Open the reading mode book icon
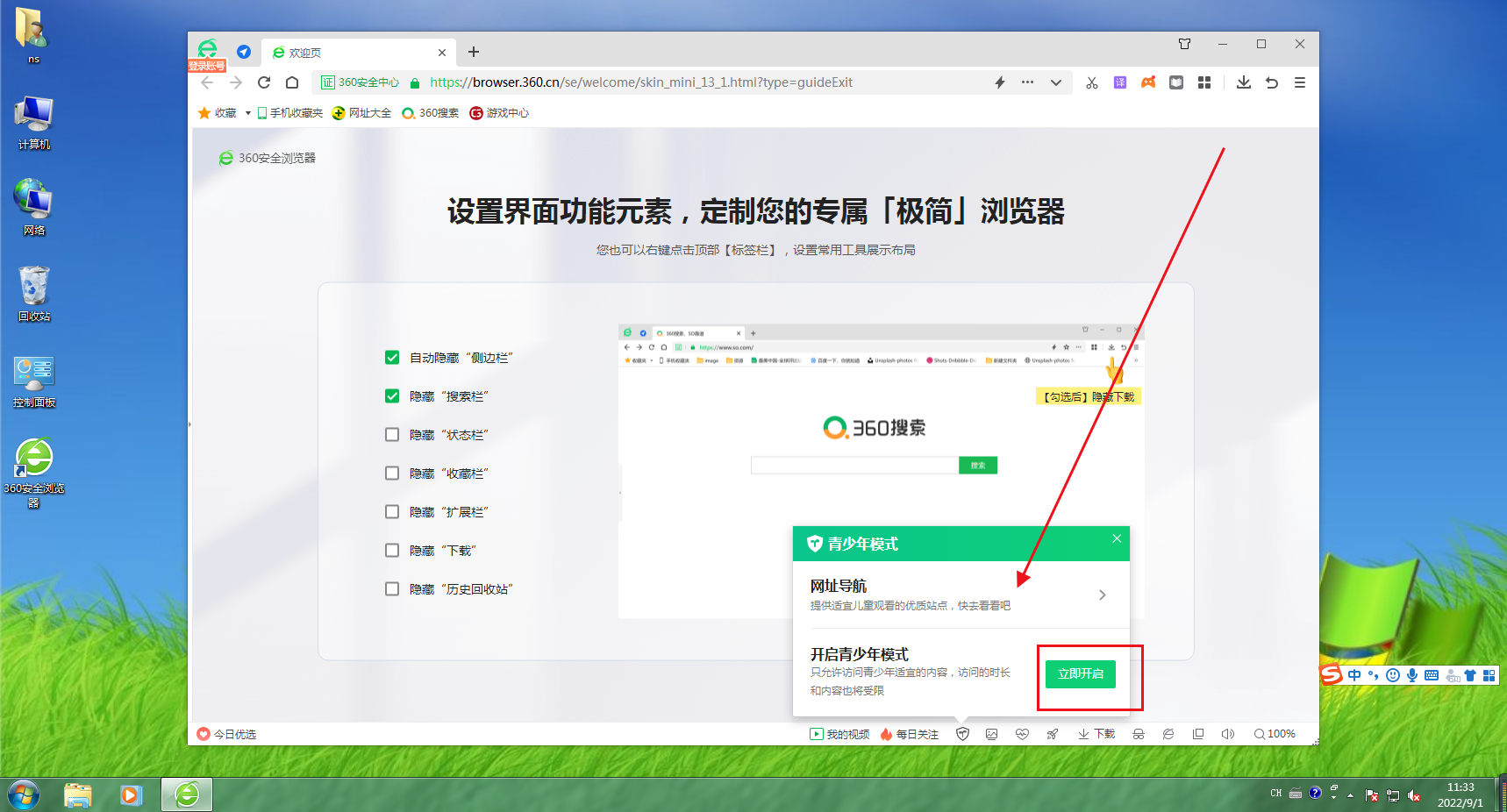 click(x=1176, y=82)
